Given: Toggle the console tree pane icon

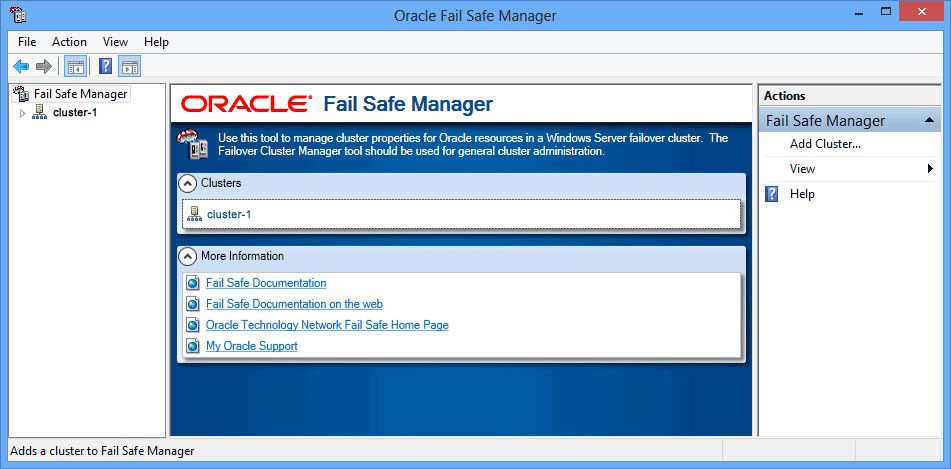Looking at the screenshot, I should click(x=76, y=66).
